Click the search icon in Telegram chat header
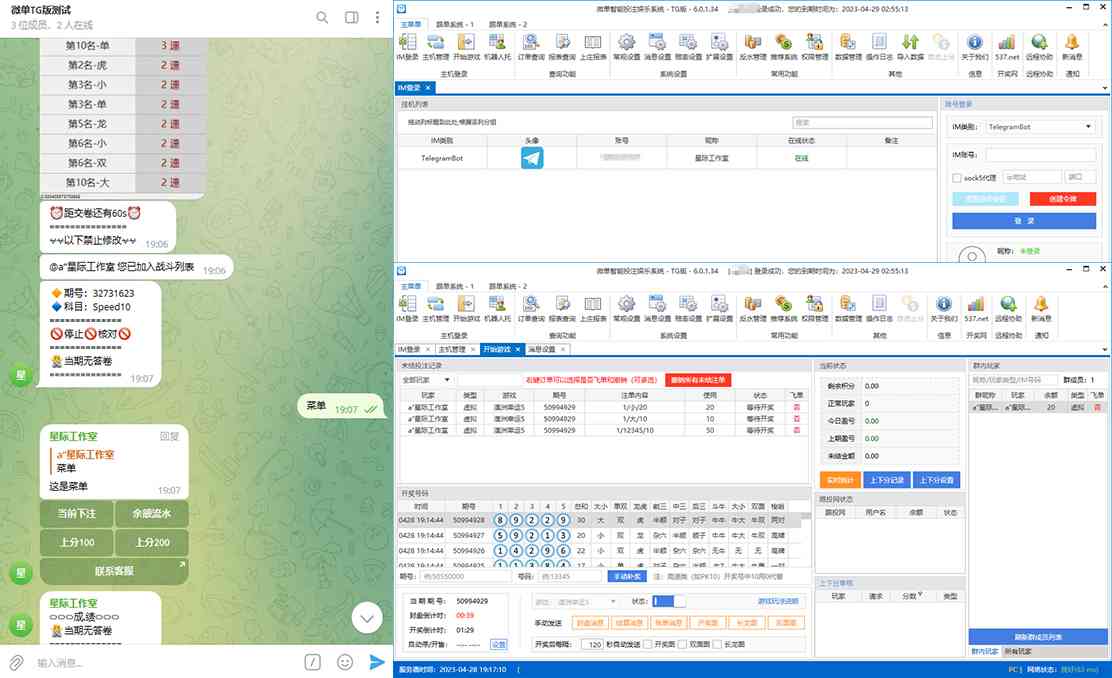The height and width of the screenshot is (678, 1112). pyautogui.click(x=322, y=17)
